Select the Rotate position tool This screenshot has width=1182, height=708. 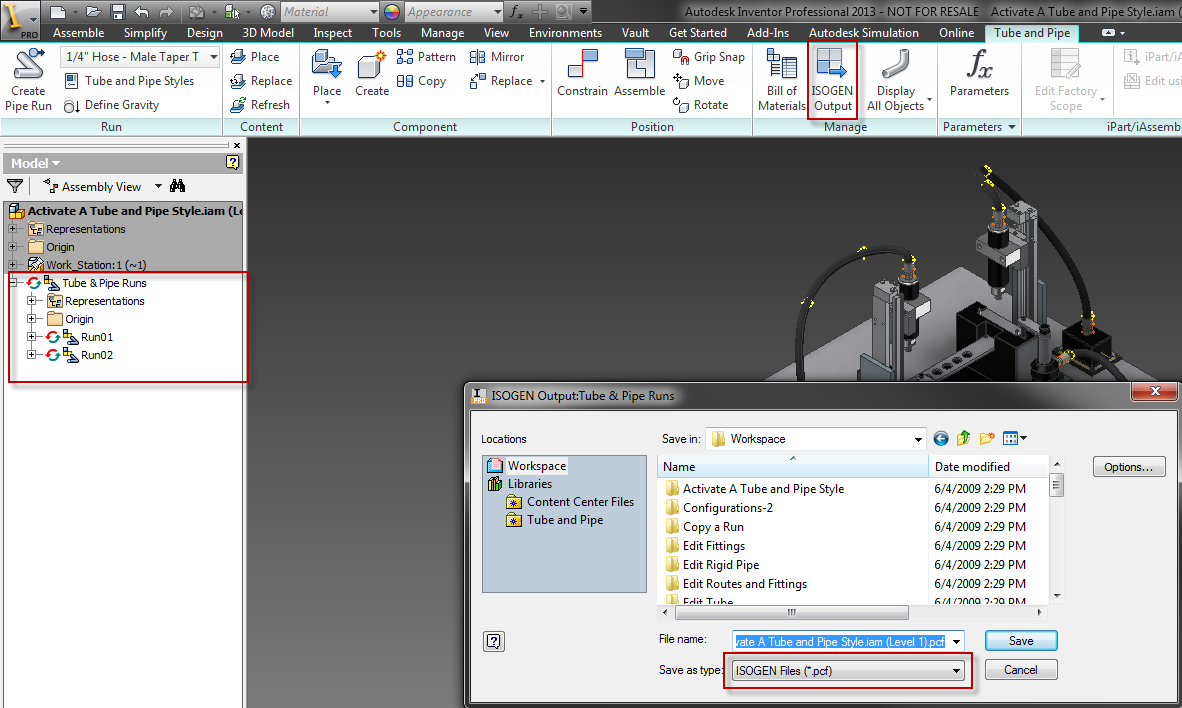tap(700, 105)
